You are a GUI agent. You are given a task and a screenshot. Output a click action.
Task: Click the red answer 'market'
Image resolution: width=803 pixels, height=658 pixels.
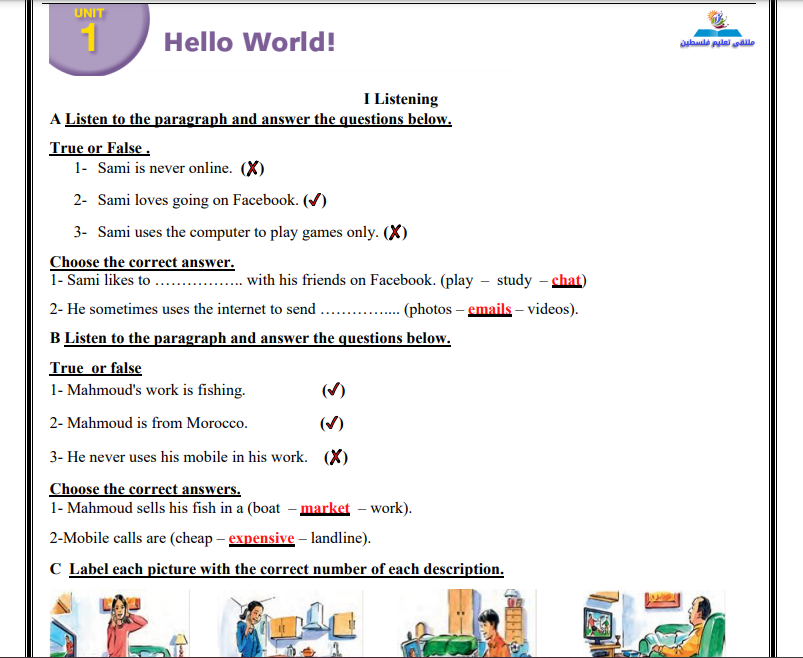tap(325, 508)
